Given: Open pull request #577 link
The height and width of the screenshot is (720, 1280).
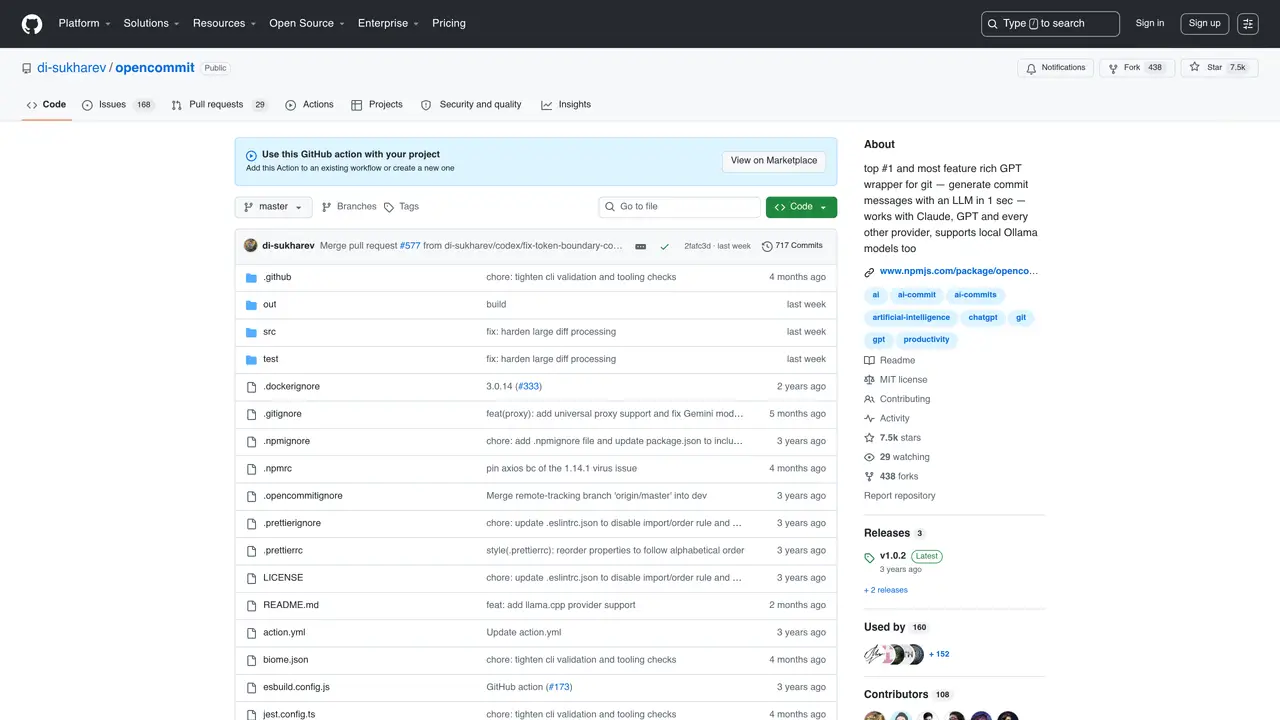Looking at the screenshot, I should coord(410,246).
